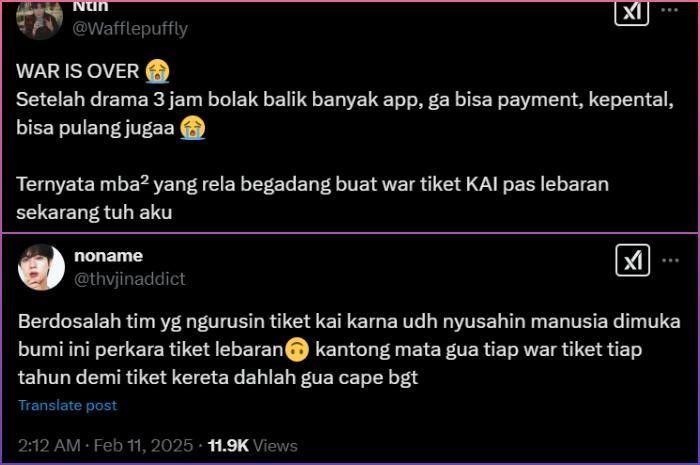The height and width of the screenshot is (465, 700).
Task: Click the 'Translate post' link
Action: click(67, 405)
